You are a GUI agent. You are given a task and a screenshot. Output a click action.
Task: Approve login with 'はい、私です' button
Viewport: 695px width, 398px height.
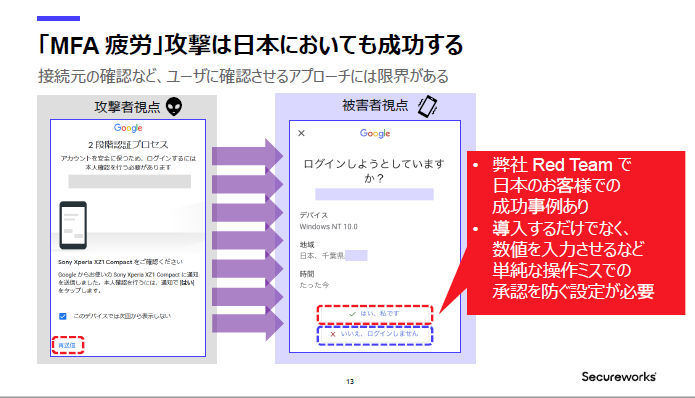pyautogui.click(x=375, y=314)
